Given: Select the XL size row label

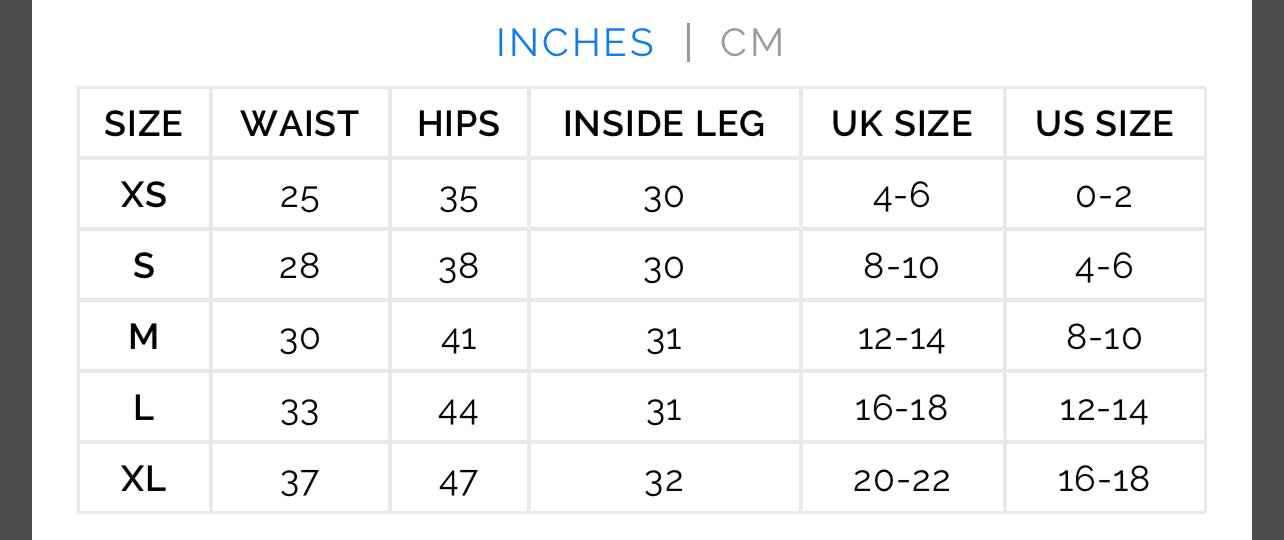Looking at the screenshot, I should pyautogui.click(x=144, y=480).
